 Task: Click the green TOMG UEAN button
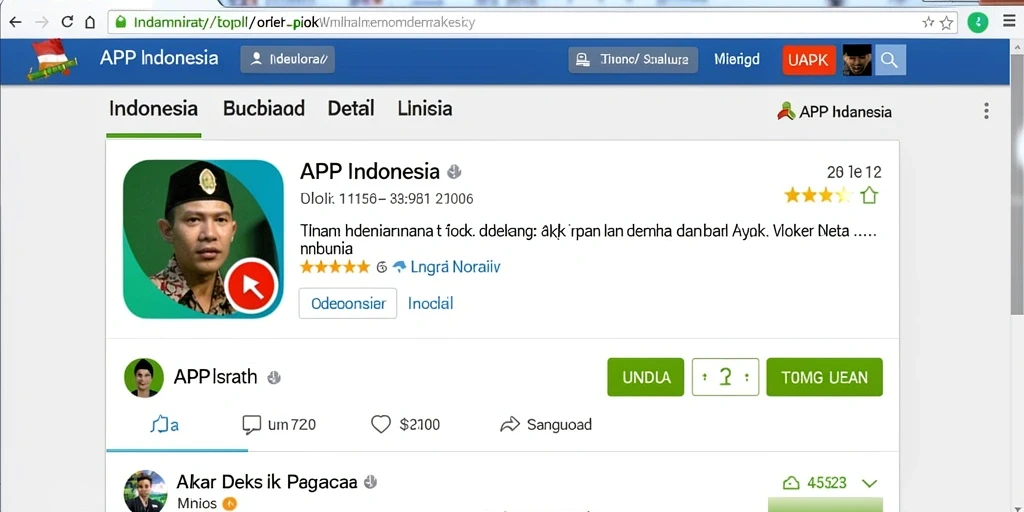824,377
